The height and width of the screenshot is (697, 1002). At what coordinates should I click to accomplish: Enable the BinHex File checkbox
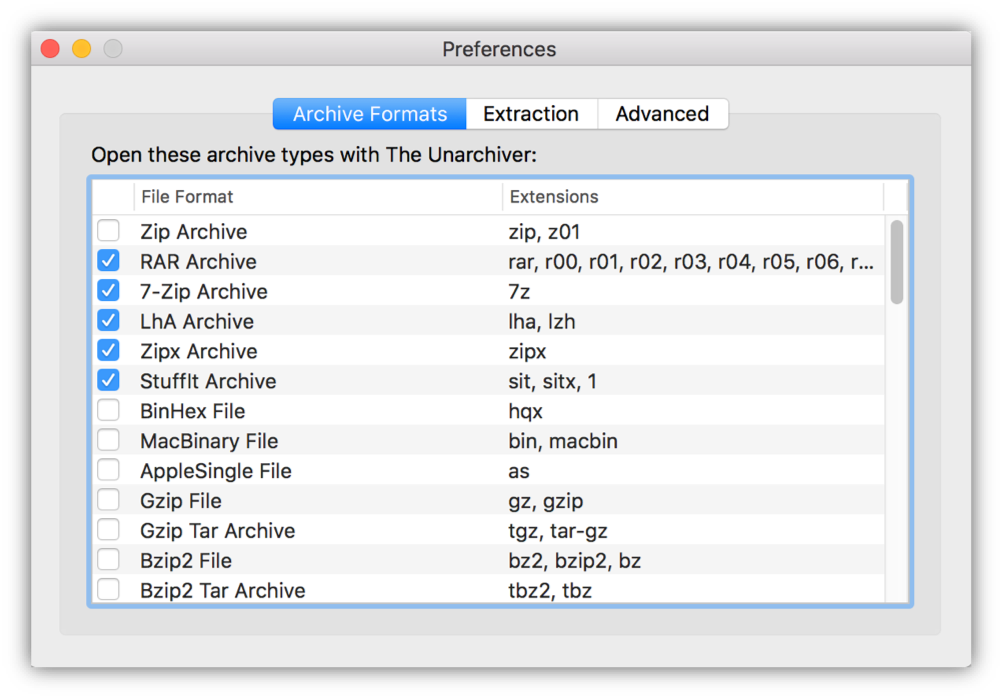pos(108,411)
